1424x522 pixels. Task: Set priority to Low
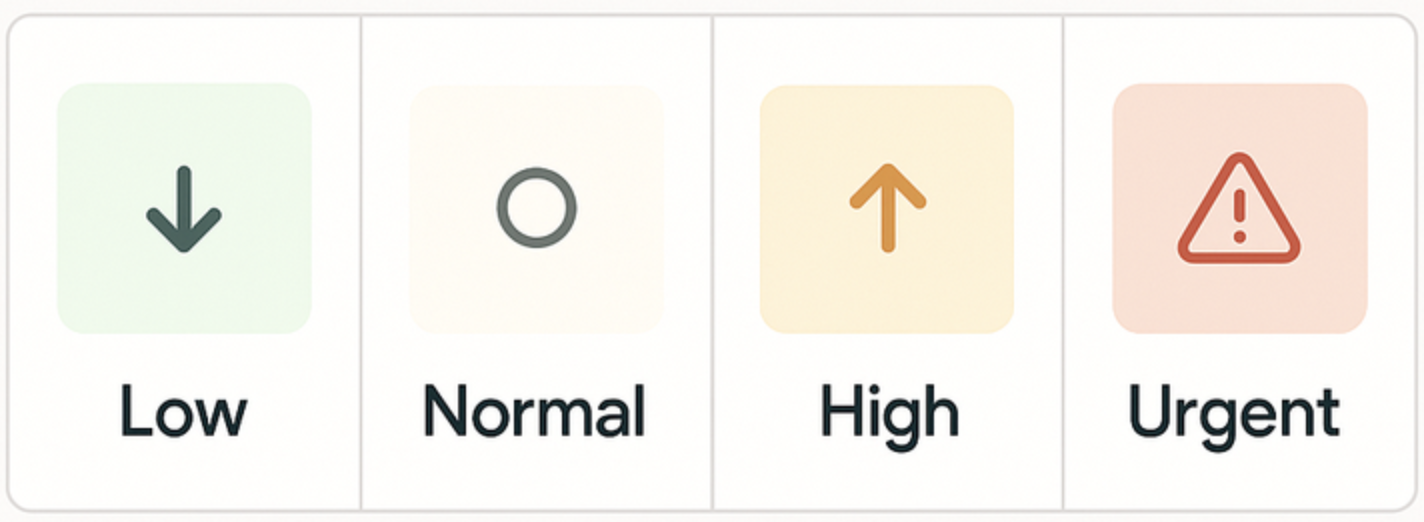coord(184,262)
